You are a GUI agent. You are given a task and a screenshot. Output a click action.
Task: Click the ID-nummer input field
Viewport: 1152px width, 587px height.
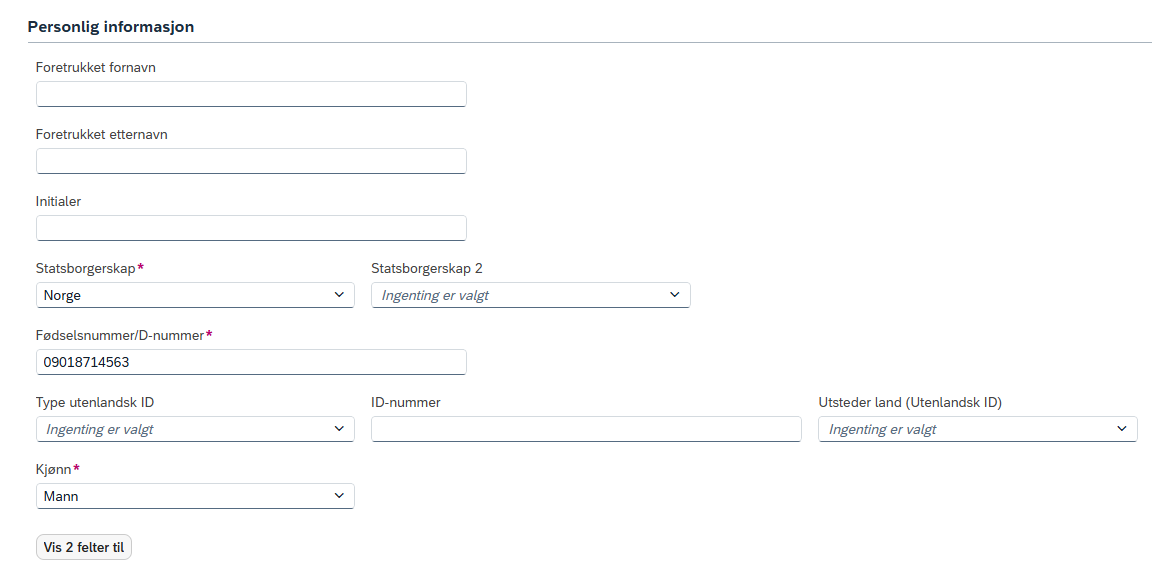pyautogui.click(x=586, y=429)
